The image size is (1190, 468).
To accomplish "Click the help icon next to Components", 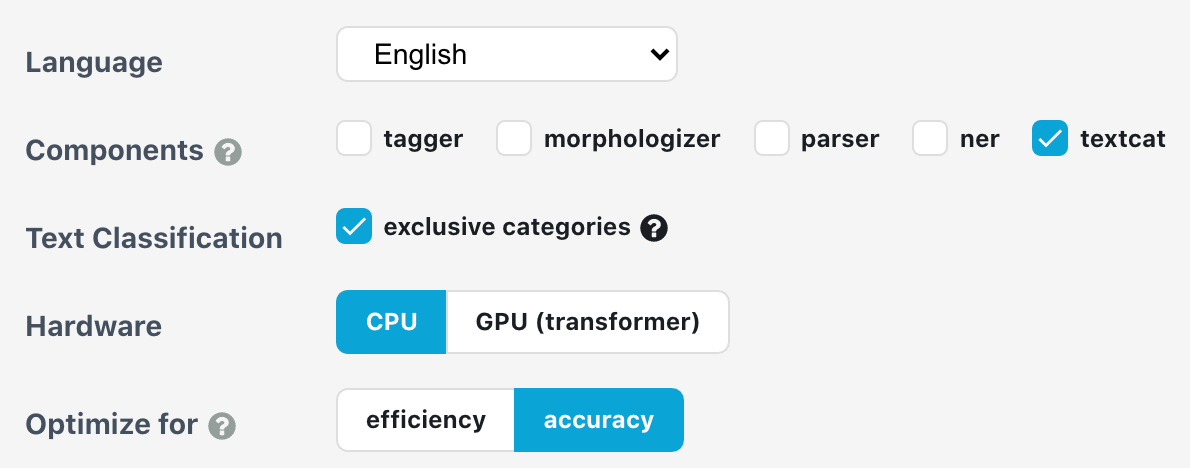I will point(228,152).
